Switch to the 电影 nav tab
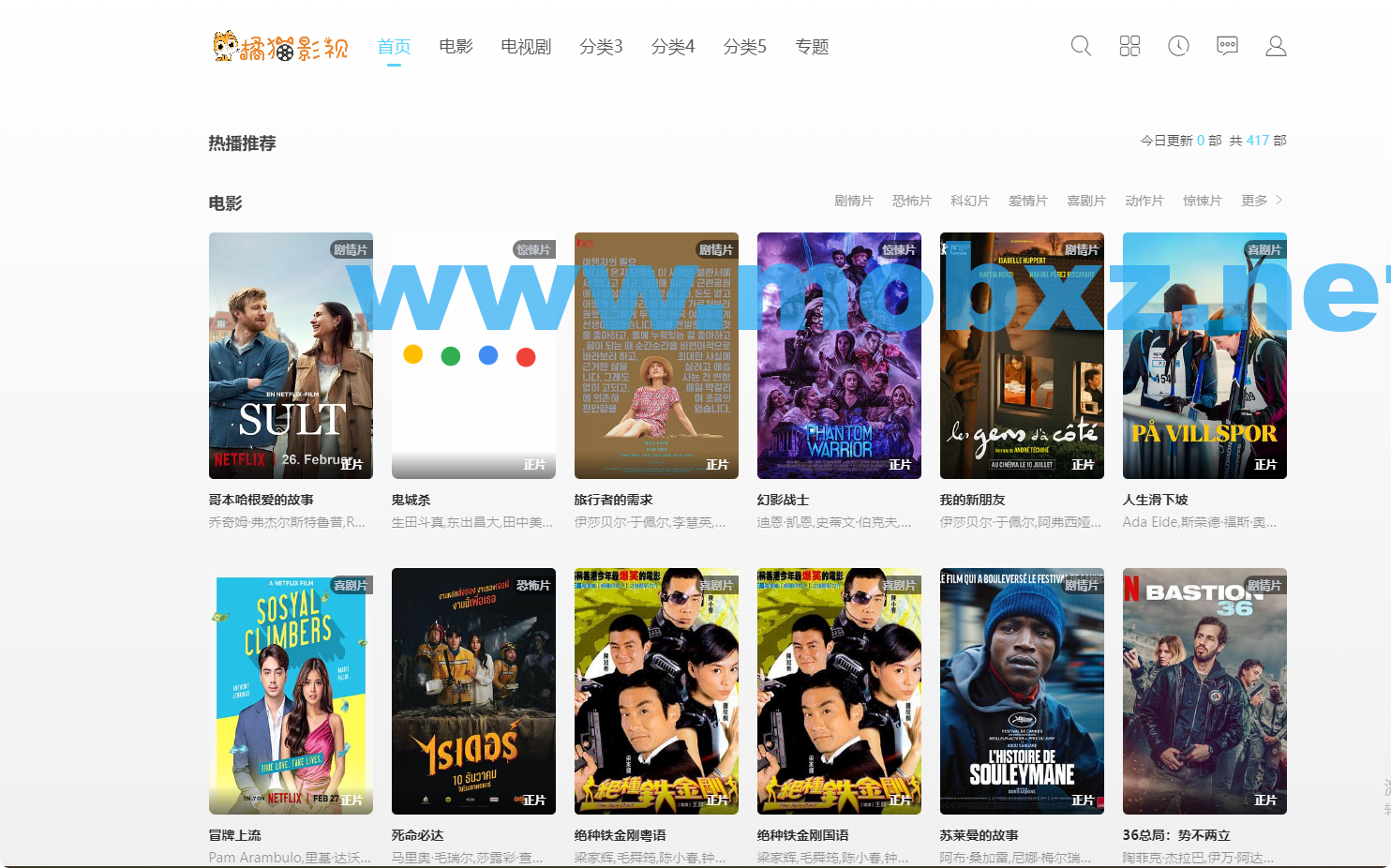The width and height of the screenshot is (1391, 868). pyautogui.click(x=456, y=46)
